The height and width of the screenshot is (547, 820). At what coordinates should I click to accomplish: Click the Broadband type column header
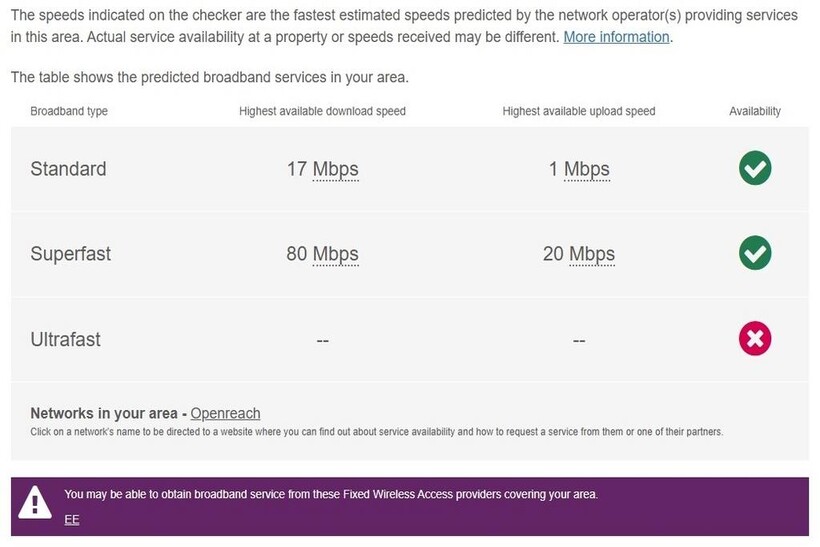[69, 111]
